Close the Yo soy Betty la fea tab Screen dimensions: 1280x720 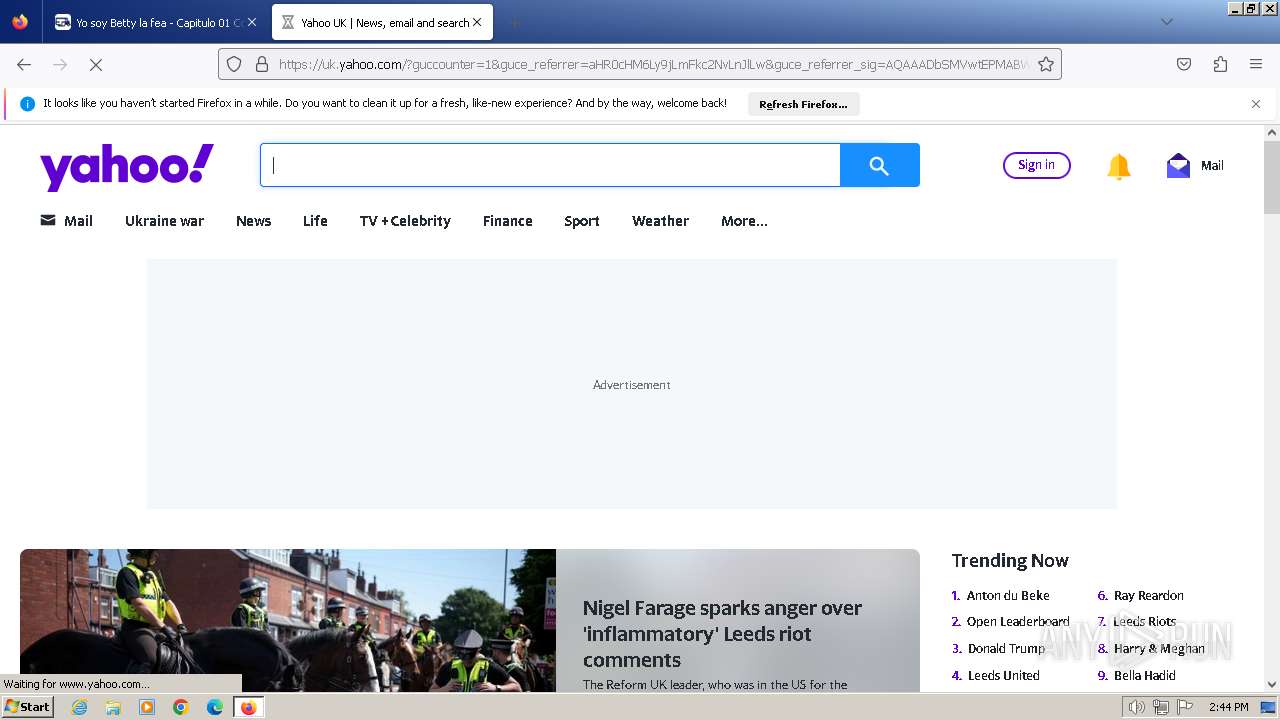click(x=252, y=22)
